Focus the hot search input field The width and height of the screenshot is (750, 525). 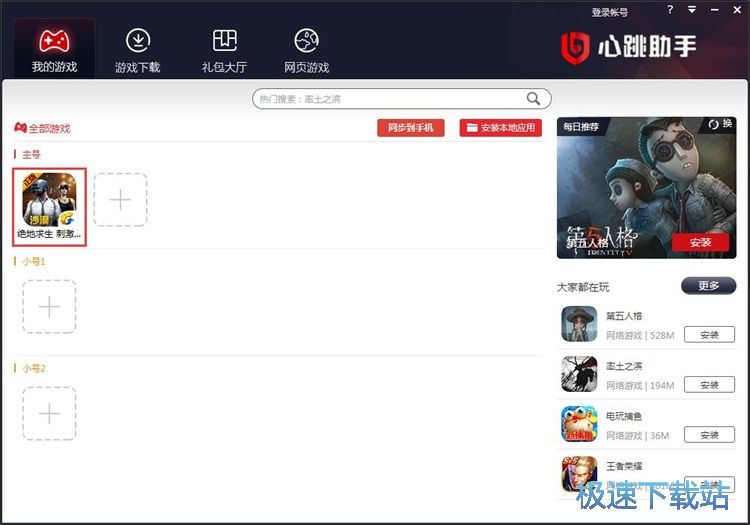pyautogui.click(x=401, y=99)
